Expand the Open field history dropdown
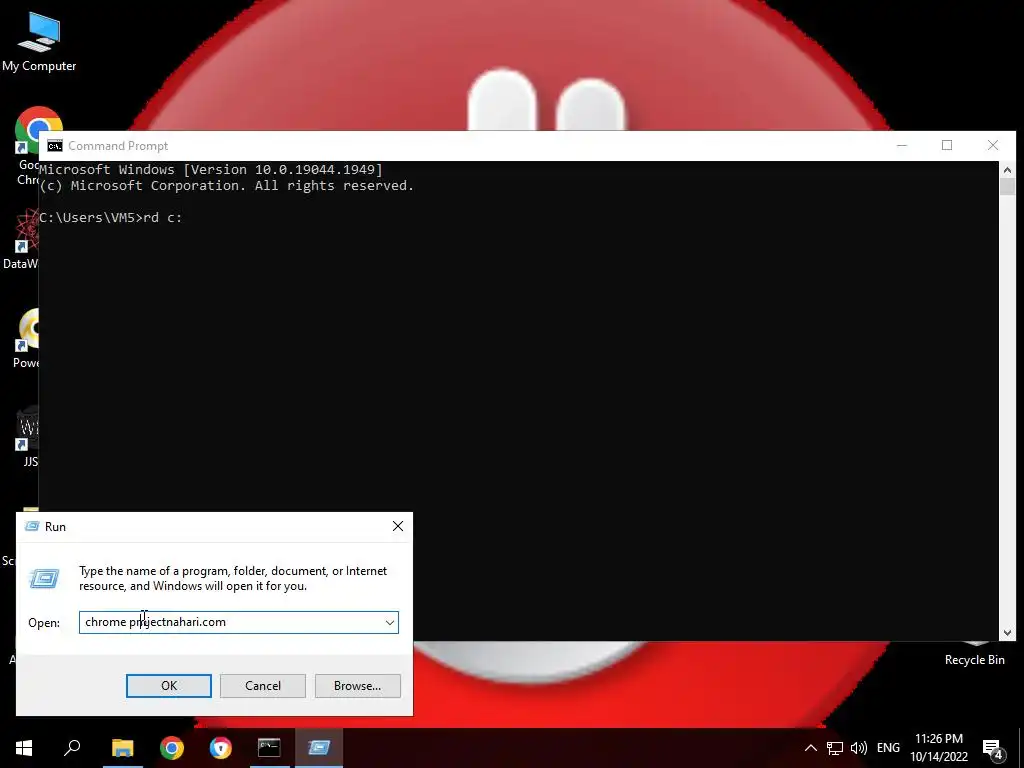Screen dimensions: 1024x768 [390, 622]
